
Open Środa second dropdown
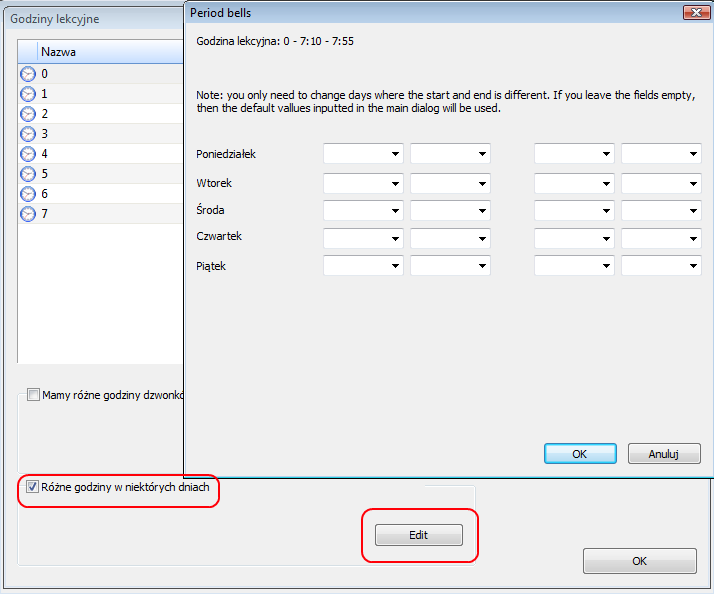tap(450, 210)
